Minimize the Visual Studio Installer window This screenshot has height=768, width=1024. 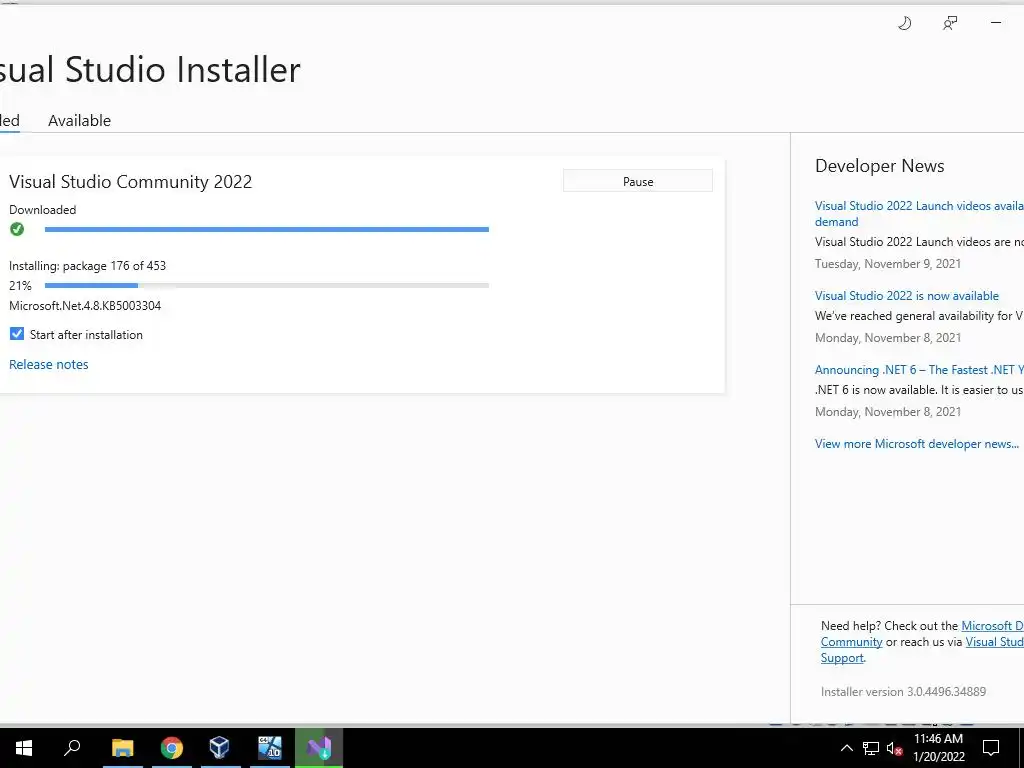point(996,23)
